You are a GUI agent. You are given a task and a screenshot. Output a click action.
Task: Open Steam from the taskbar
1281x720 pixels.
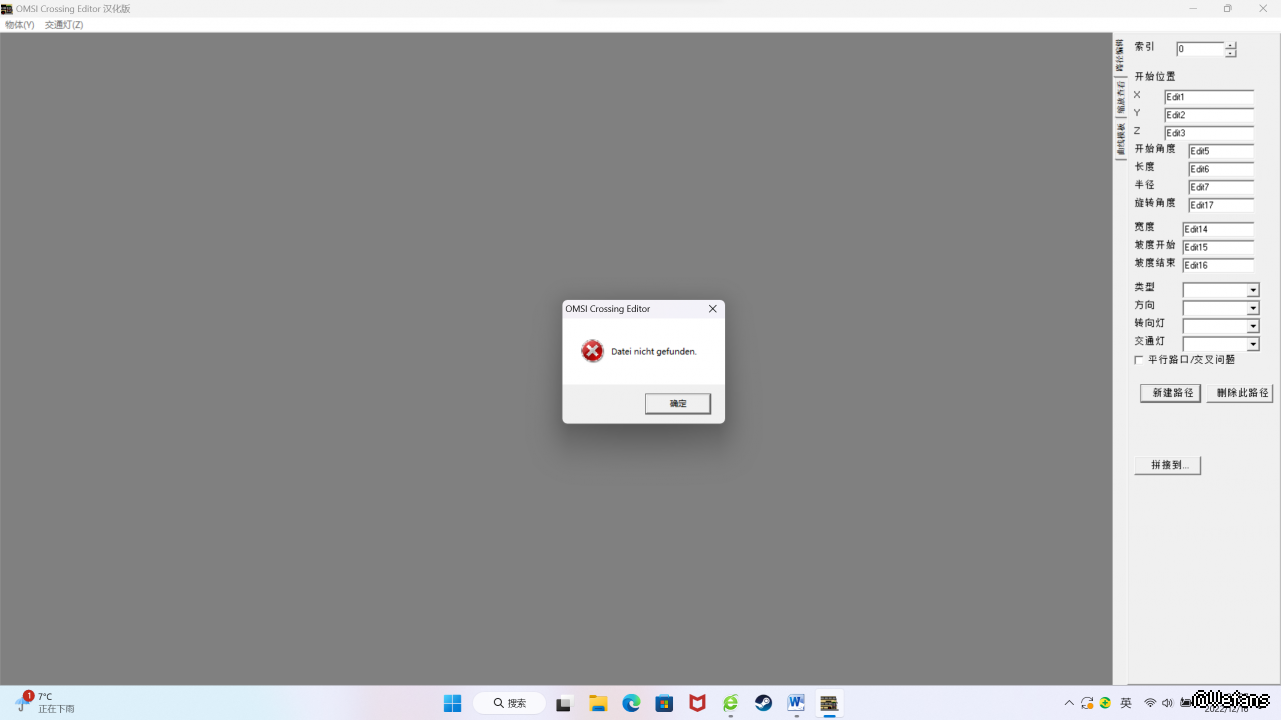click(764, 703)
